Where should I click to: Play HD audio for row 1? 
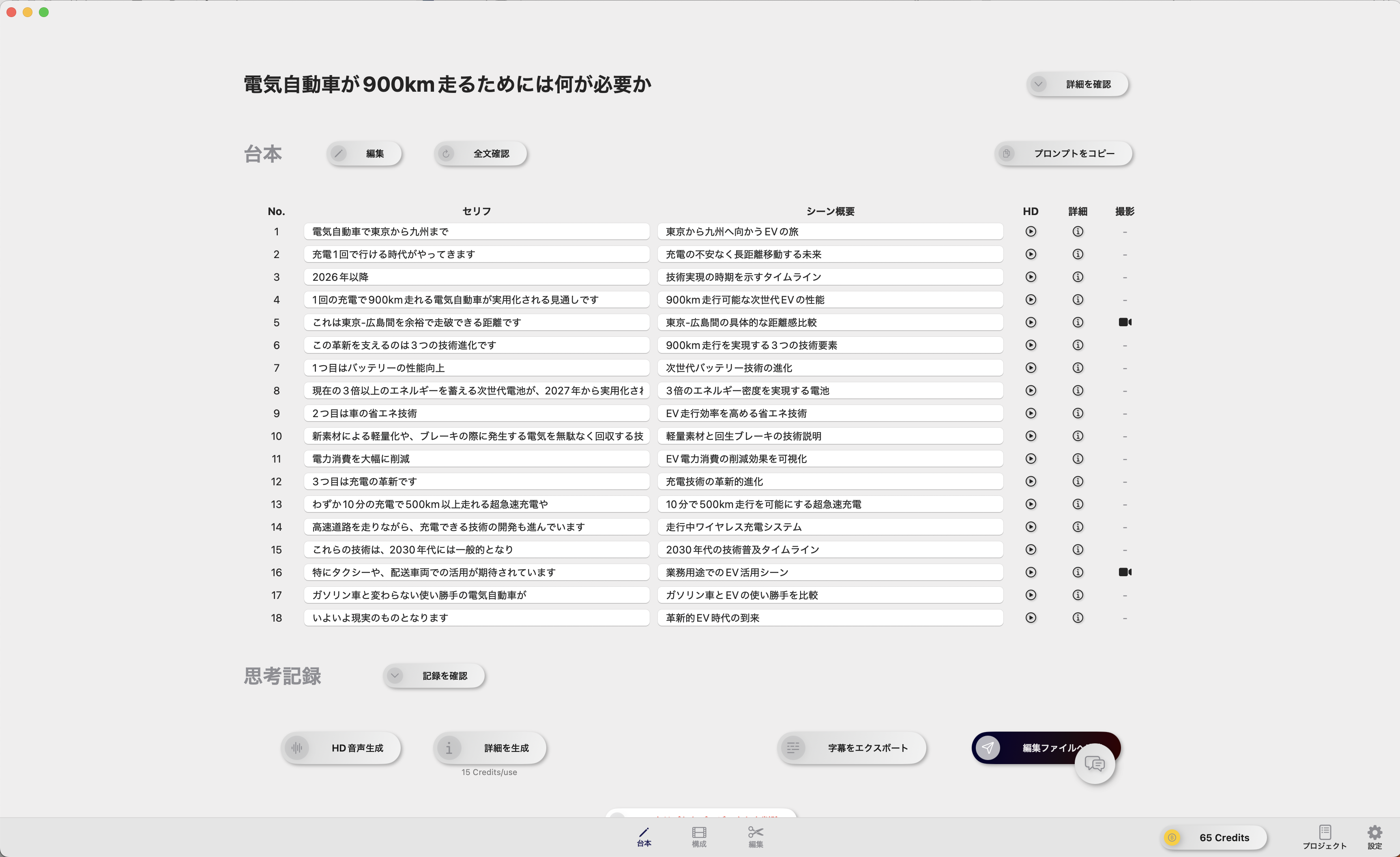click(1030, 231)
